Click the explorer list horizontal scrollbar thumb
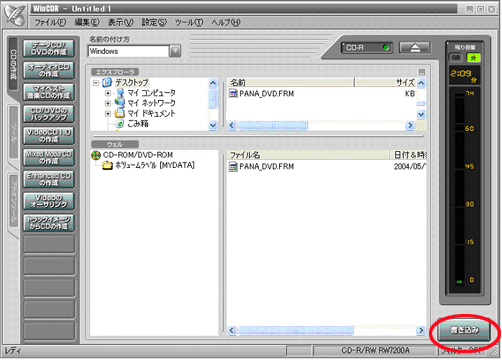This screenshot has width=502, height=360. (272, 125)
